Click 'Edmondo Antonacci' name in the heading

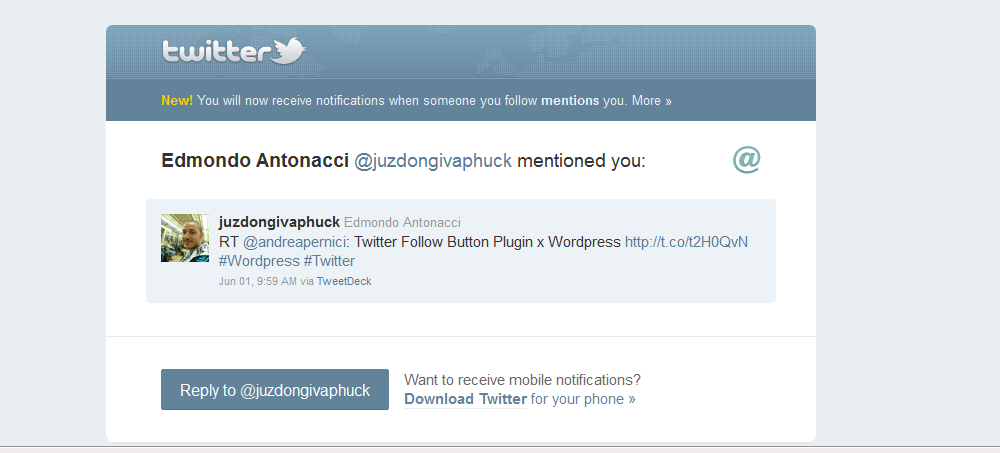tap(255, 161)
